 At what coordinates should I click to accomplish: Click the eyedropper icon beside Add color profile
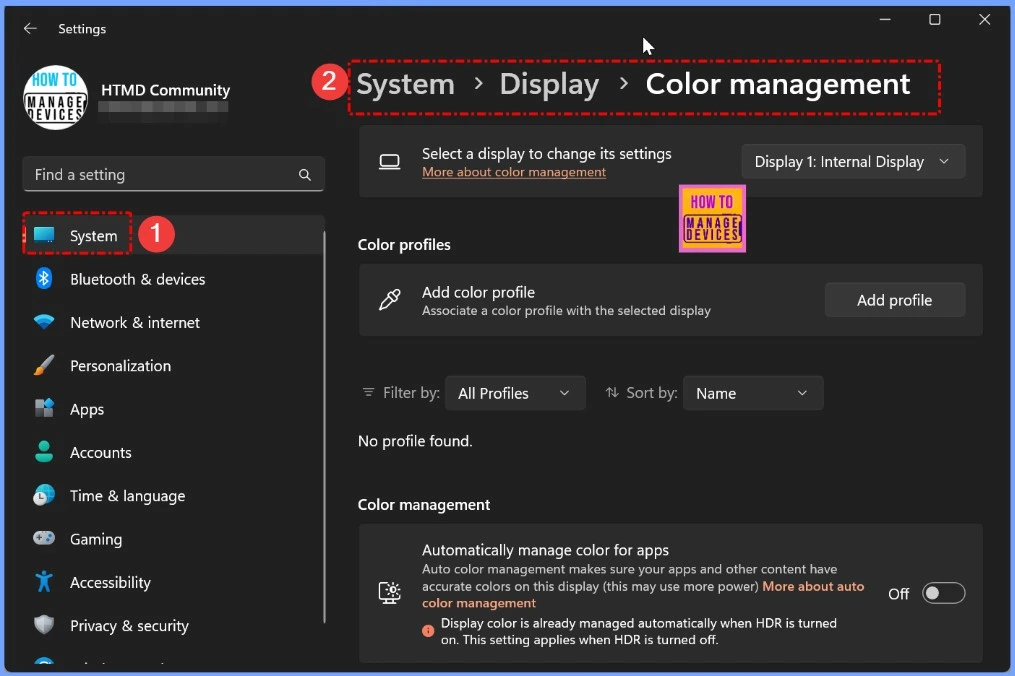click(390, 300)
